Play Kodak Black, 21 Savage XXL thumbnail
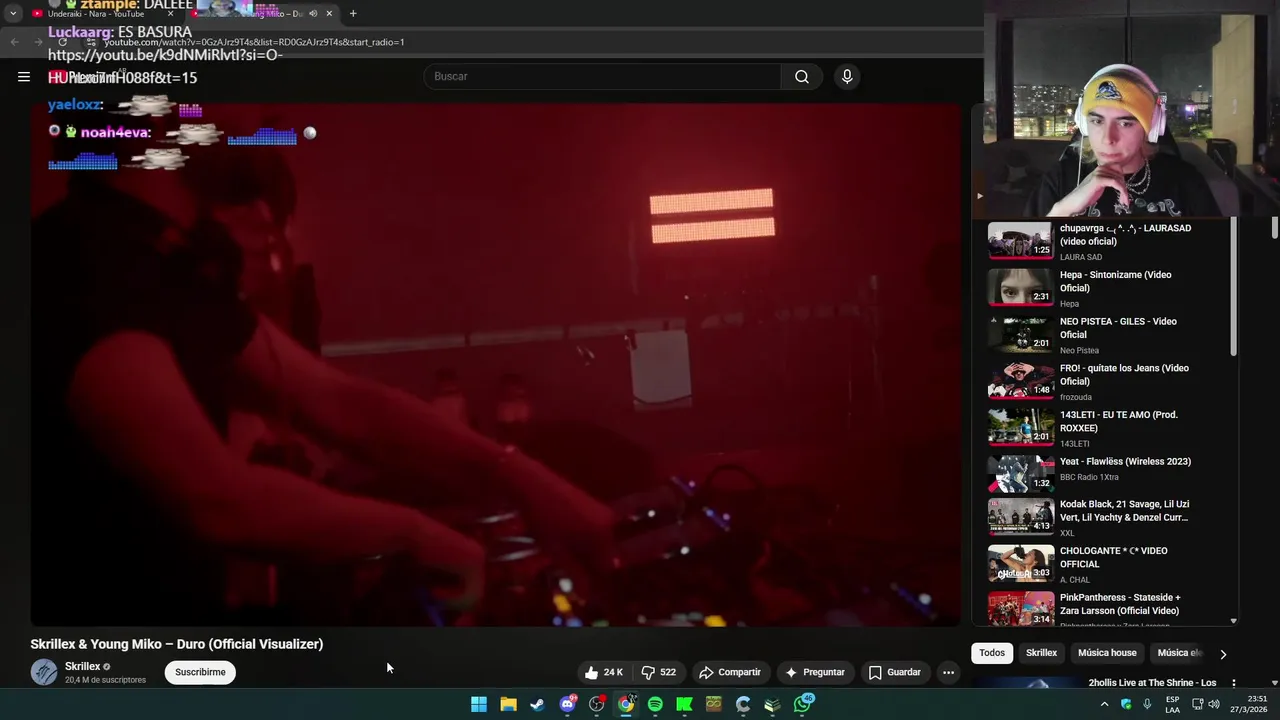This screenshot has width=1280, height=720. coord(1021,517)
